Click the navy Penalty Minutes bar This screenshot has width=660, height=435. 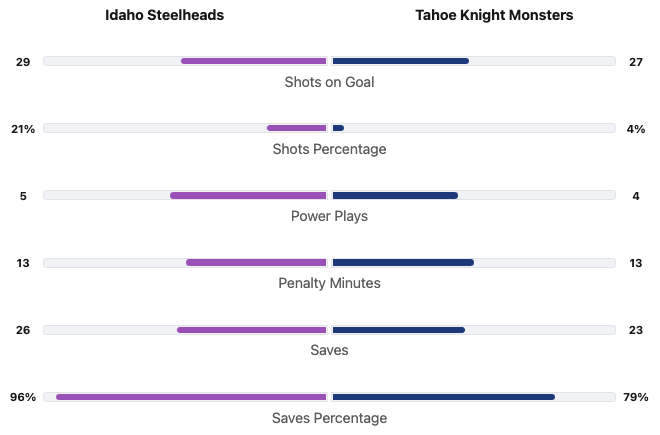coord(403,263)
